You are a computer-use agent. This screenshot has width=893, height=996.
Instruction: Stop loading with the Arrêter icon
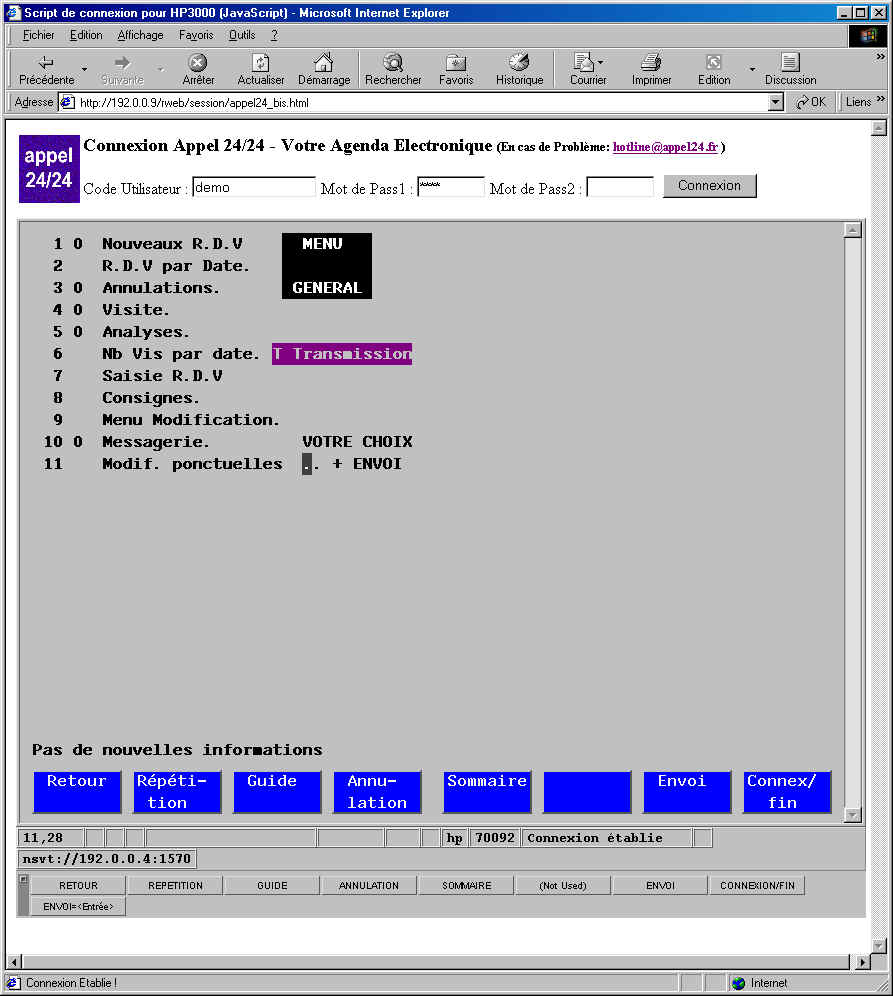(198, 62)
